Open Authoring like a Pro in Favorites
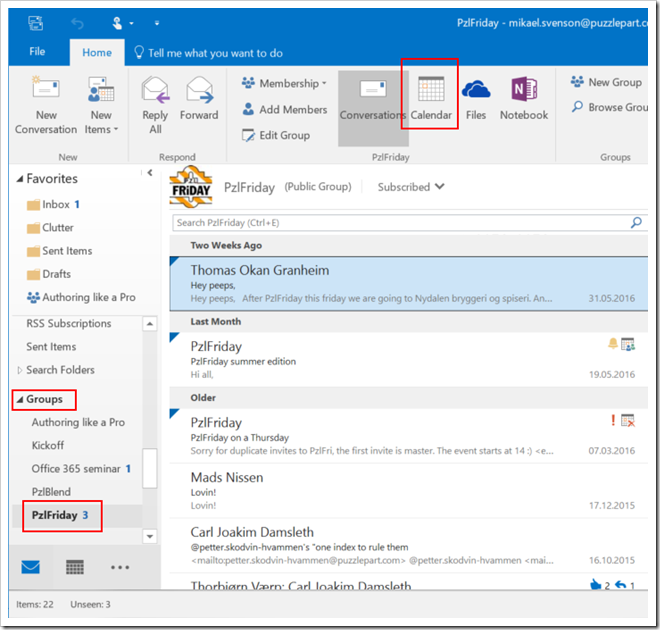 (x=81, y=298)
